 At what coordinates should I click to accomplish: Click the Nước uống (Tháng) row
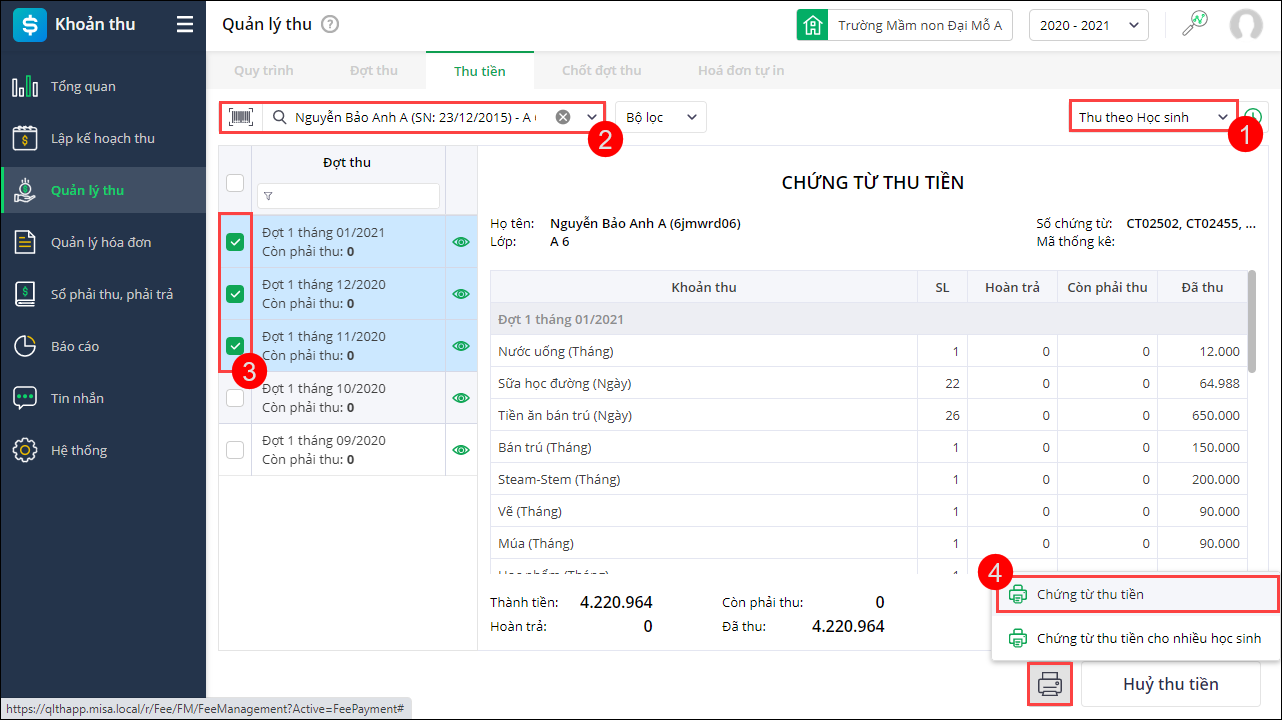pos(869,351)
